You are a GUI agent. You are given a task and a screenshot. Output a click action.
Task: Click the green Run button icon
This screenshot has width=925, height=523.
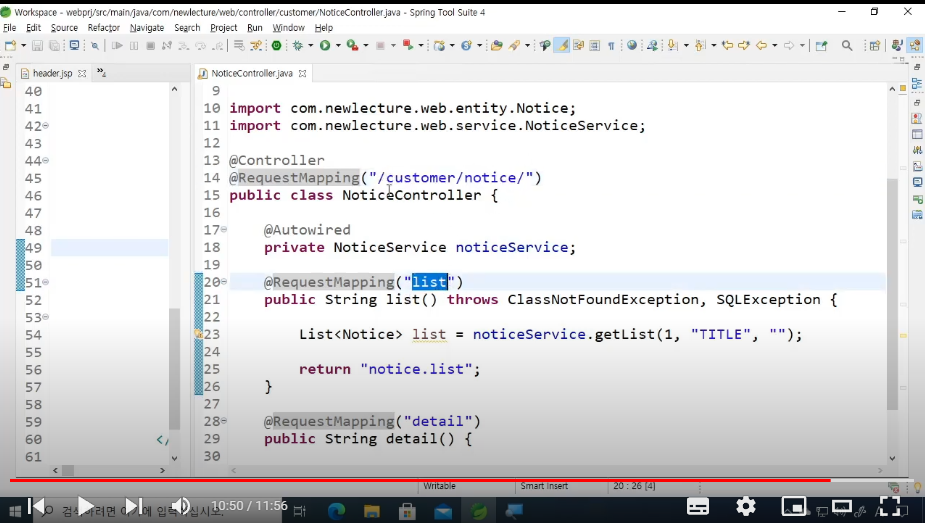(325, 45)
